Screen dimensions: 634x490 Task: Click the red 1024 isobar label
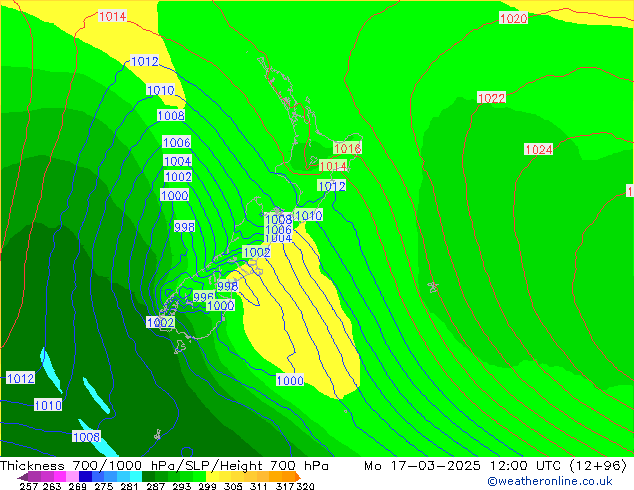(539, 149)
